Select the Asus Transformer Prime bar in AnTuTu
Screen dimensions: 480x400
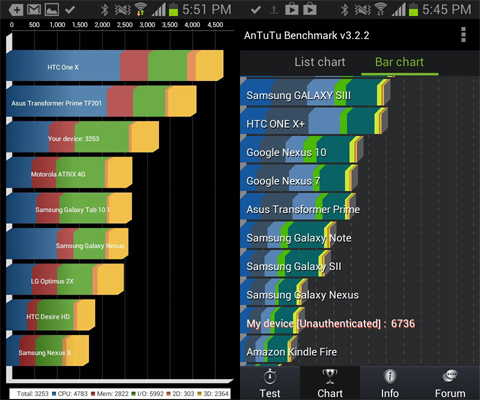(x=298, y=207)
